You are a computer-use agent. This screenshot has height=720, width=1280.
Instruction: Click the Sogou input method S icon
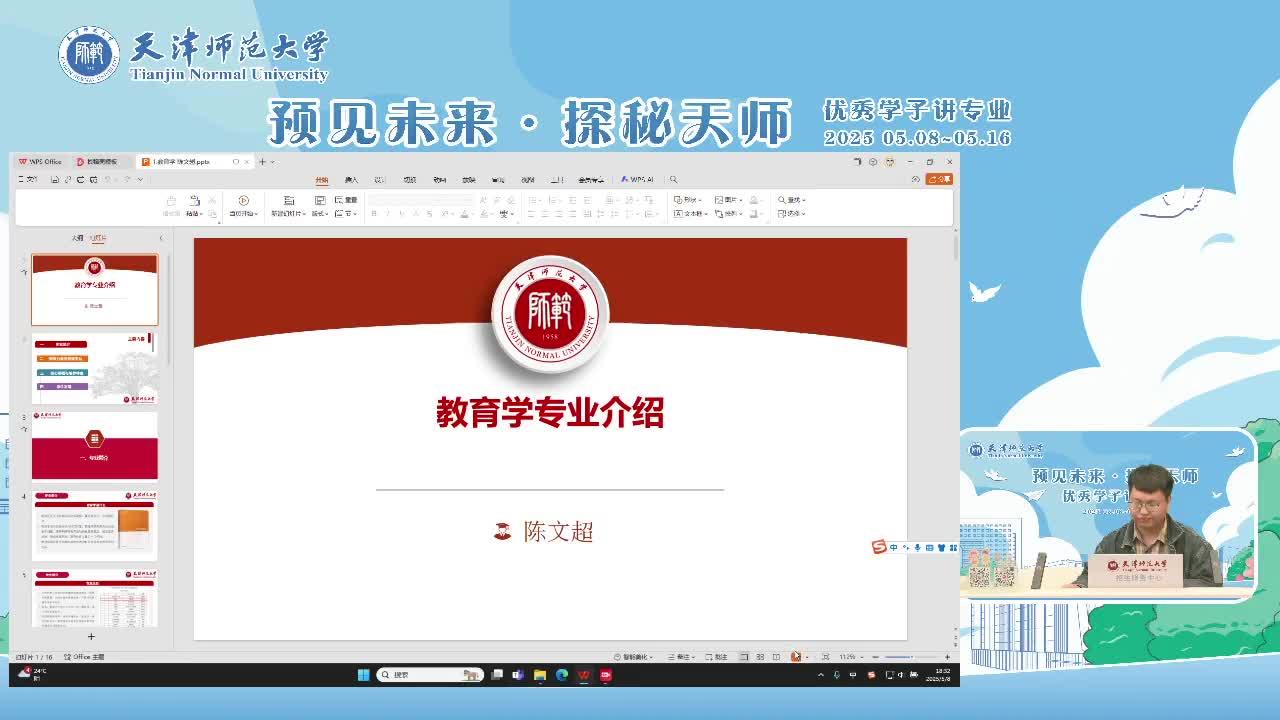[879, 547]
